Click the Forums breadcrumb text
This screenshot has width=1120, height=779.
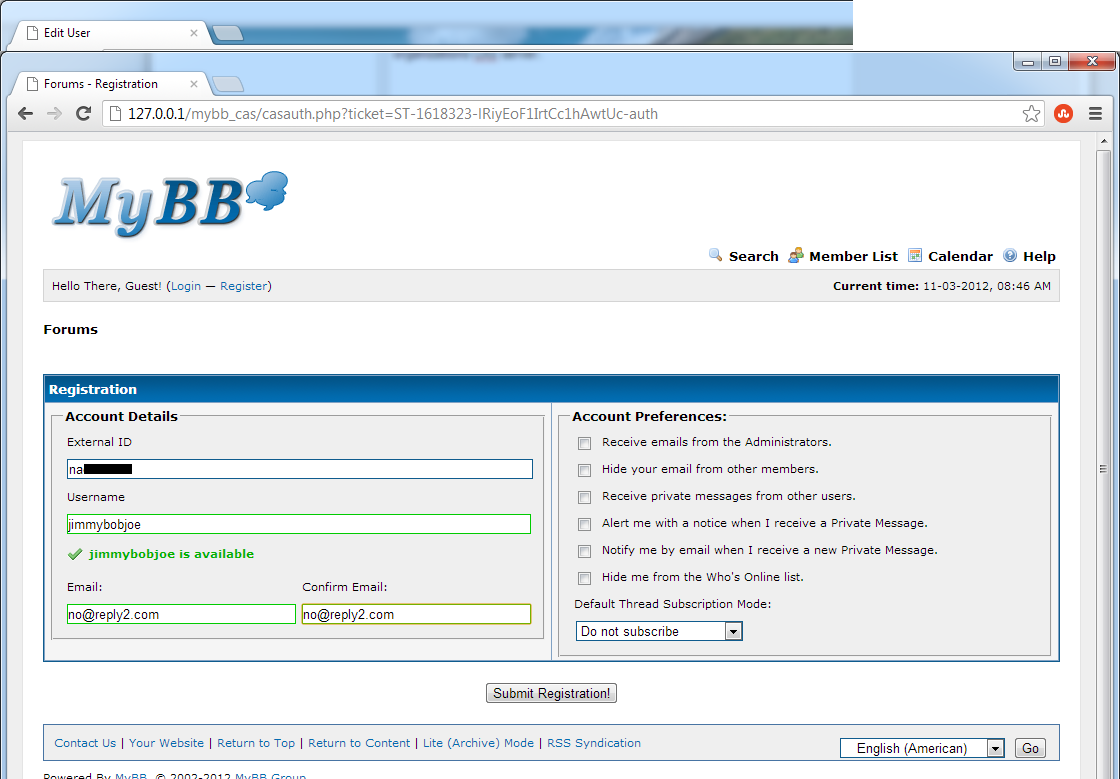click(x=70, y=330)
